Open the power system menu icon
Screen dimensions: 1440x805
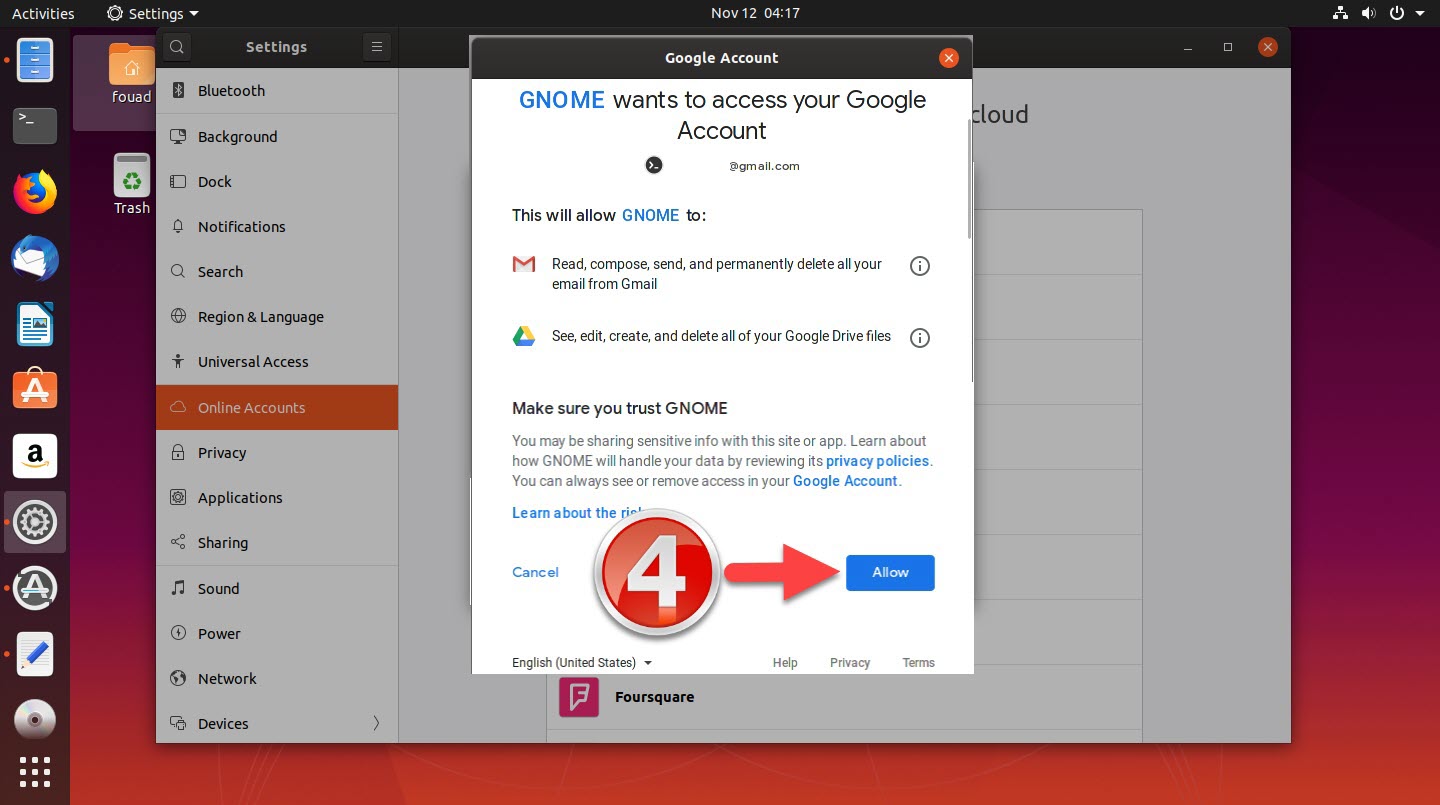1396,13
